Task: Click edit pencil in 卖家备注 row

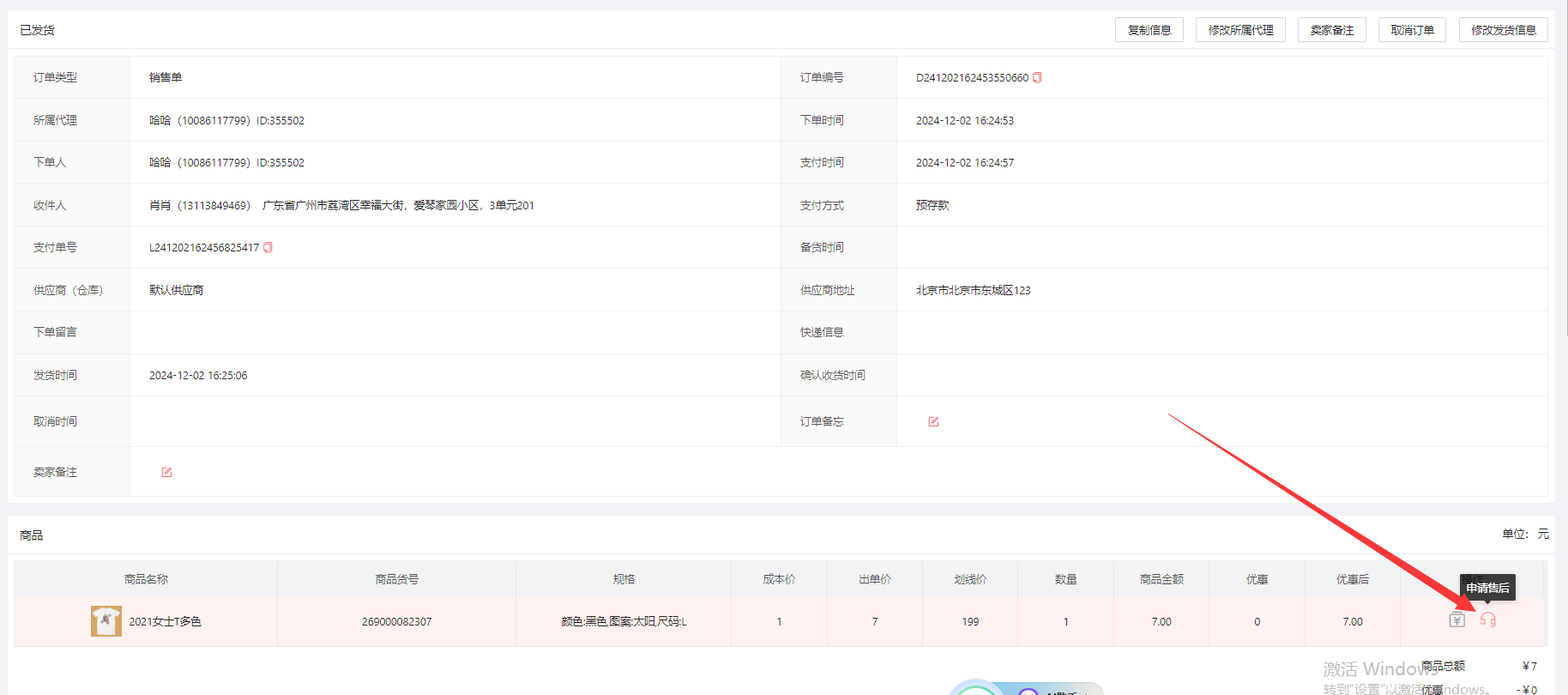Action: [x=166, y=472]
